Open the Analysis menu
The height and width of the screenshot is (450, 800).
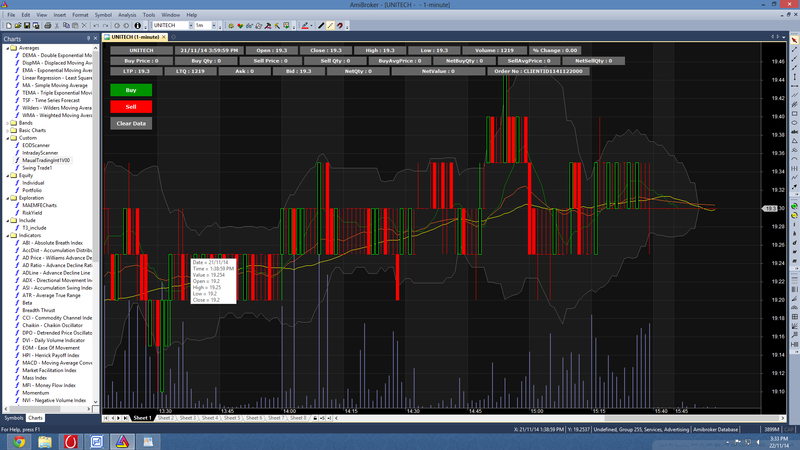point(127,15)
